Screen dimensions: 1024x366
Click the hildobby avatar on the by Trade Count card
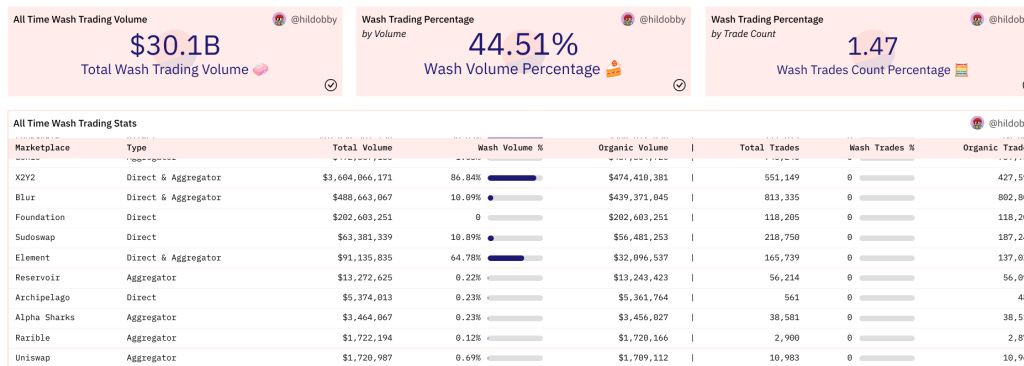[977, 20]
